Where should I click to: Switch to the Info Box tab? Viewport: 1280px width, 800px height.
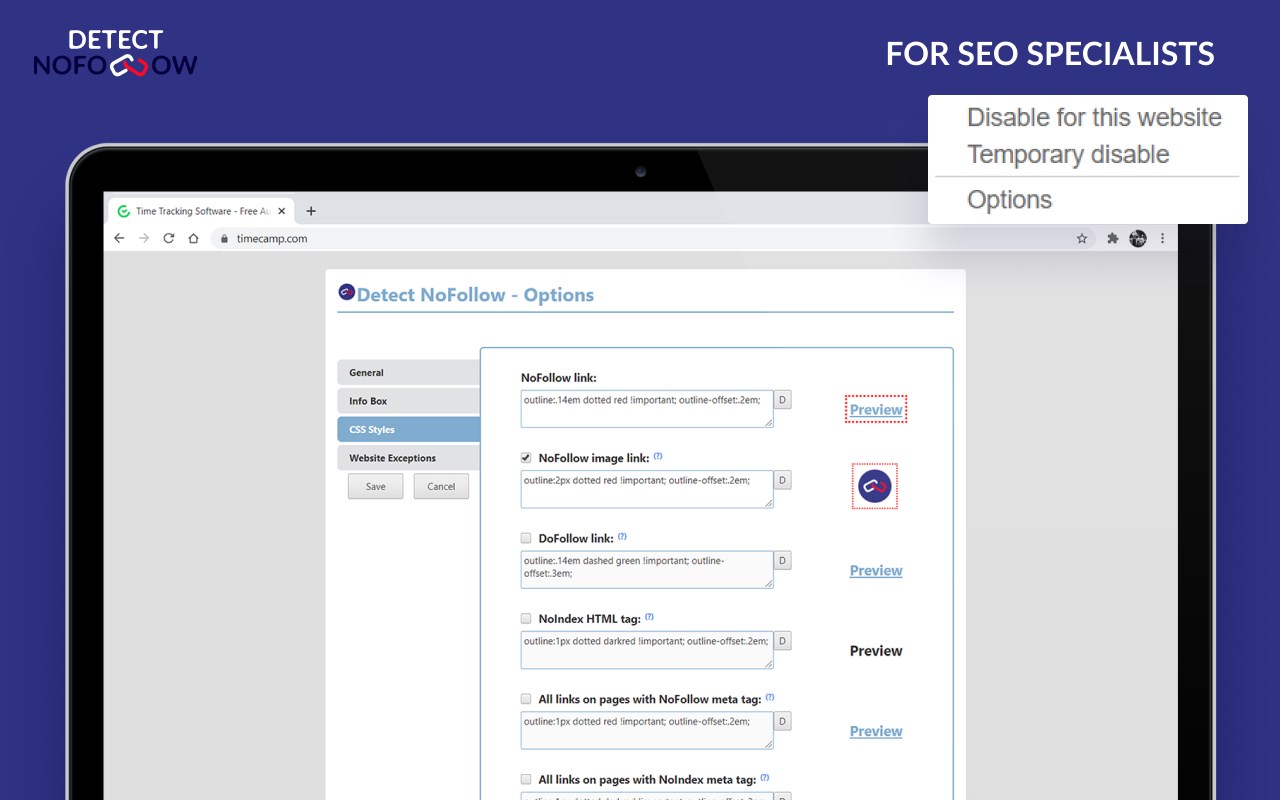tap(409, 401)
